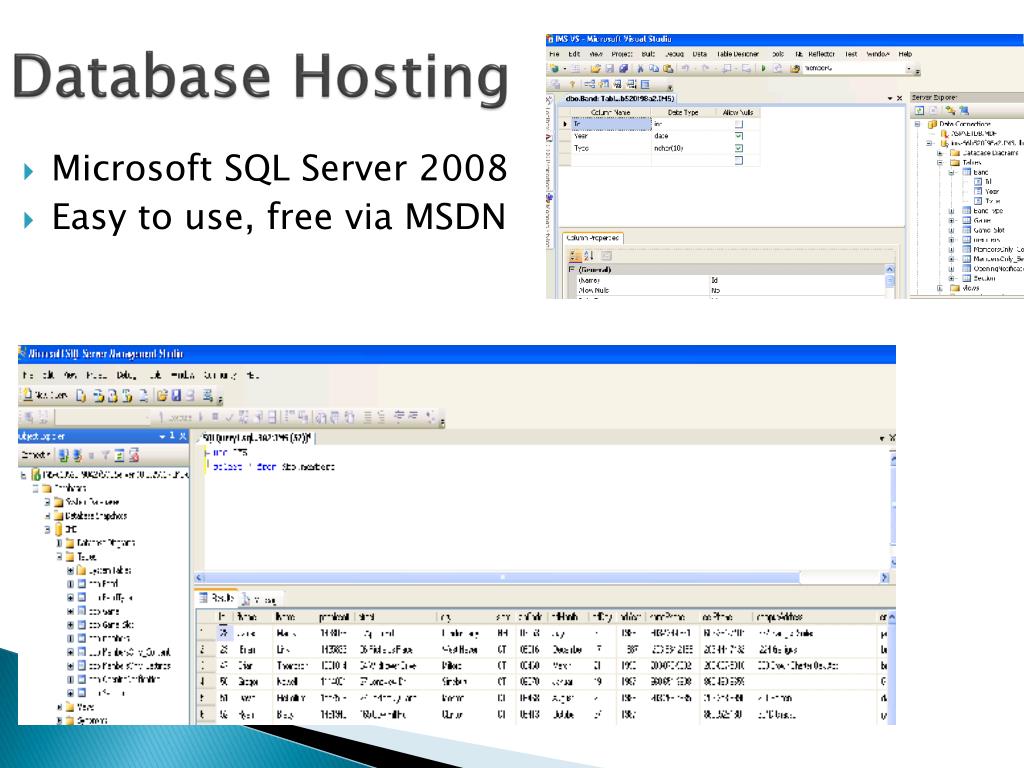The height and width of the screenshot is (768, 1024).
Task: Collapse the Band table node in Server Explorer
Action: point(951,172)
